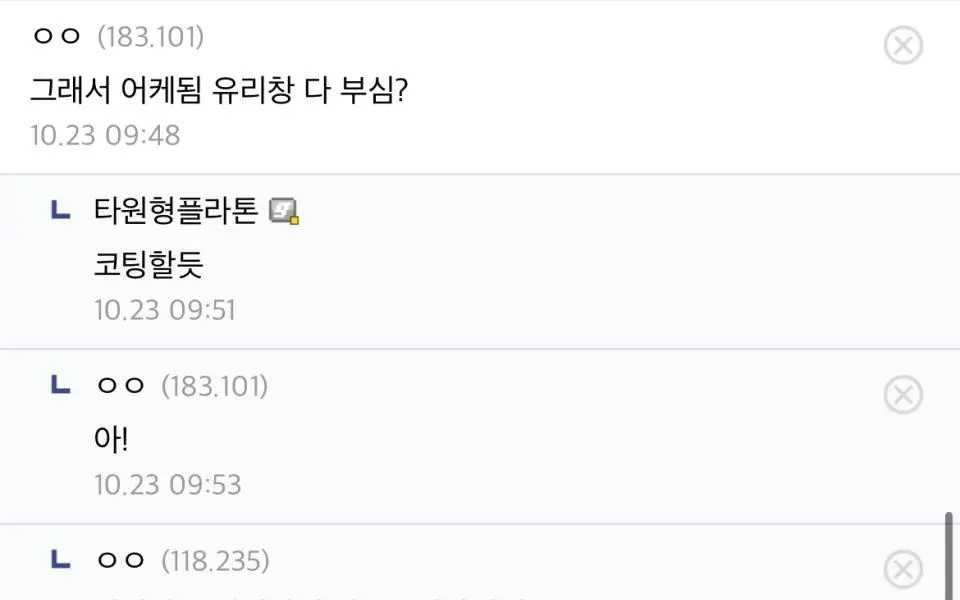Viewport: 960px width, 600px height.
Task: Click reply arrow before ㅇㅇ (118.235)
Action: point(61,560)
